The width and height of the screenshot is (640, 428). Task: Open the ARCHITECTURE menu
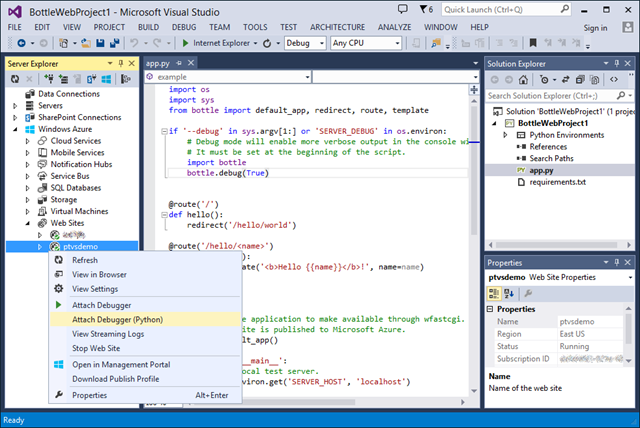tap(337, 28)
